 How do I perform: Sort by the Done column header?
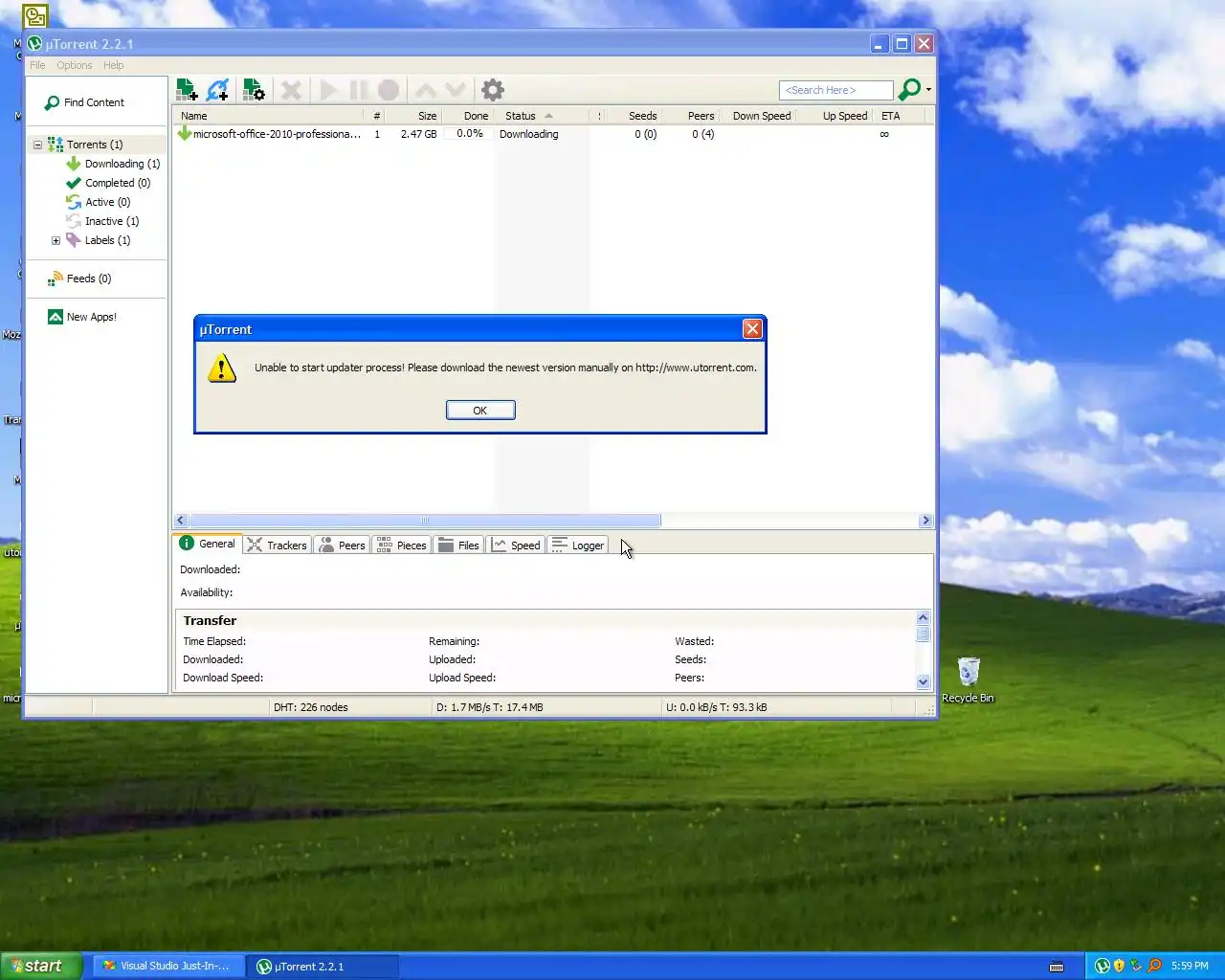point(468,116)
